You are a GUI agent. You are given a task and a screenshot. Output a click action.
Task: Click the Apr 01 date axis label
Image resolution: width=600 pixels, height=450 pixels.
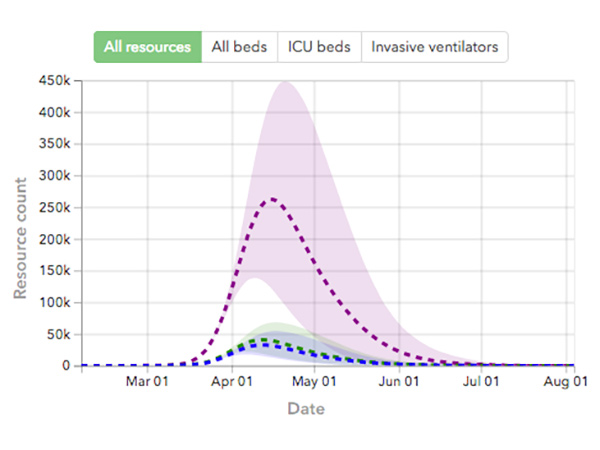click(x=231, y=381)
